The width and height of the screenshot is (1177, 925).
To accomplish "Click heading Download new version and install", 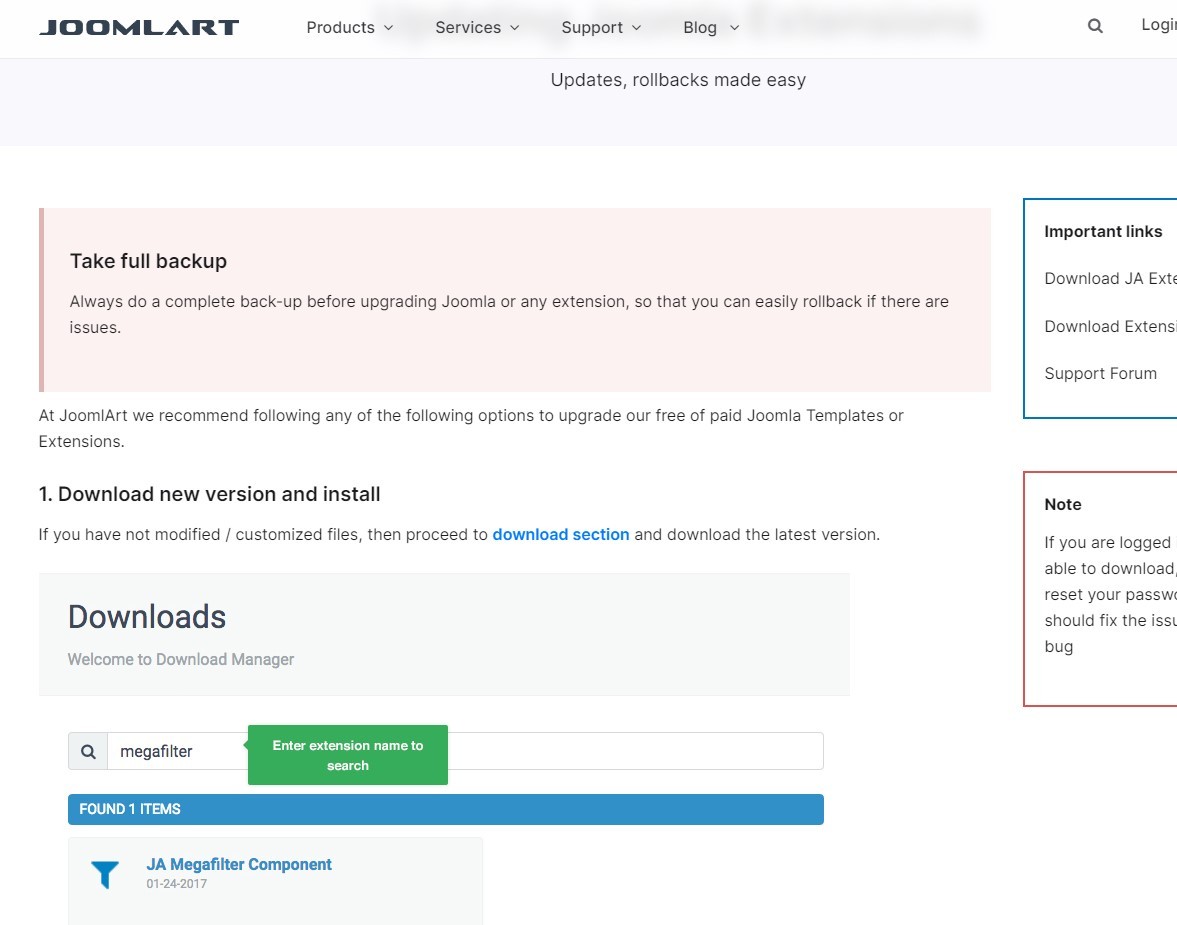I will tap(209, 494).
